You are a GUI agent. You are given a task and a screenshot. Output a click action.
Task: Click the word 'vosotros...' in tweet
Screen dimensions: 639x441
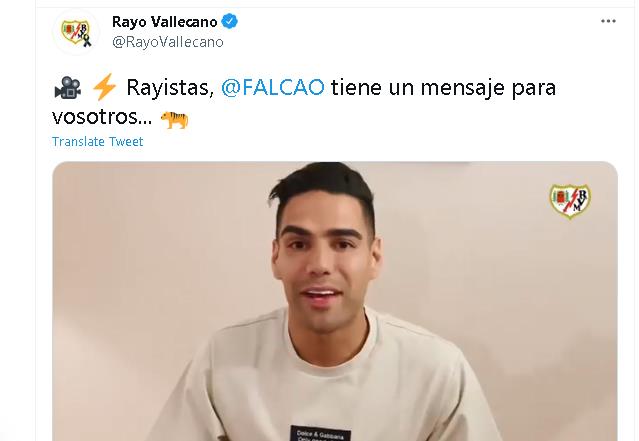pos(102,117)
